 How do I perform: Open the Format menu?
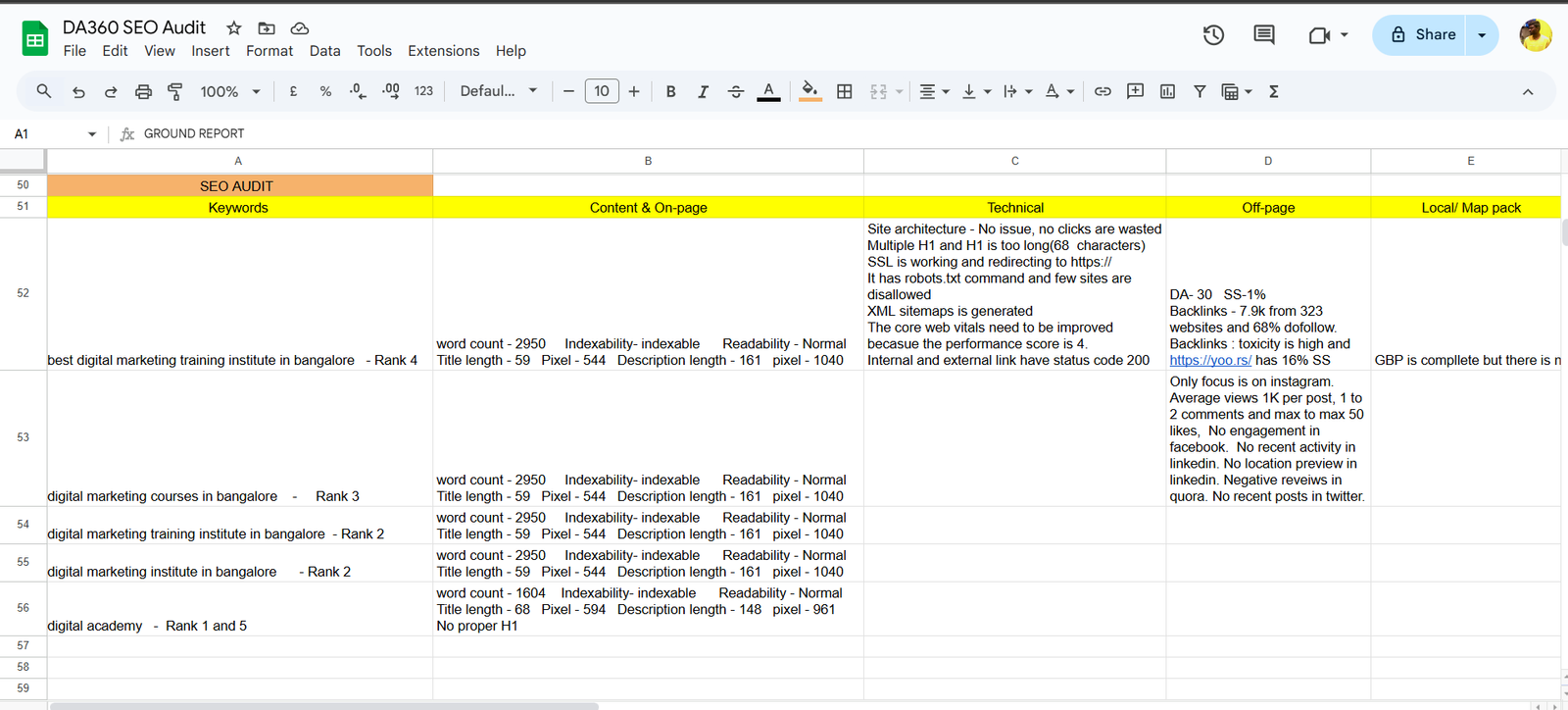(269, 51)
